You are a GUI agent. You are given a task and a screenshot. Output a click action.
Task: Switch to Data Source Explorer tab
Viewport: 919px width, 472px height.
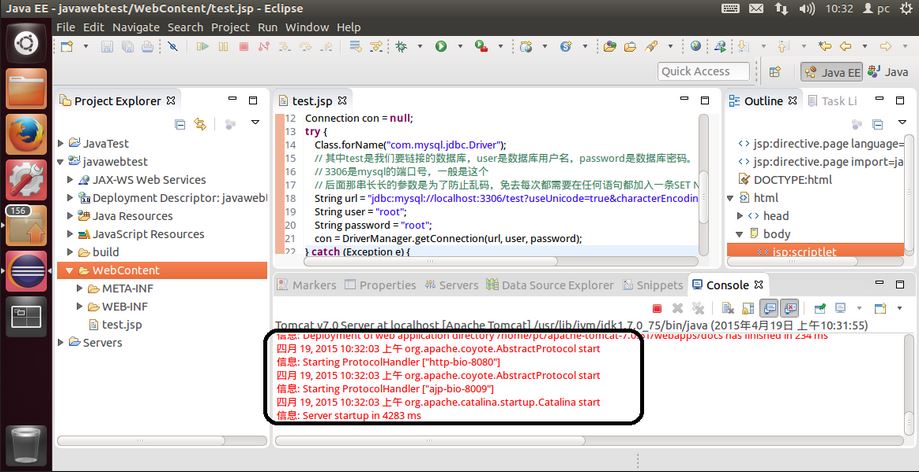coord(550,285)
